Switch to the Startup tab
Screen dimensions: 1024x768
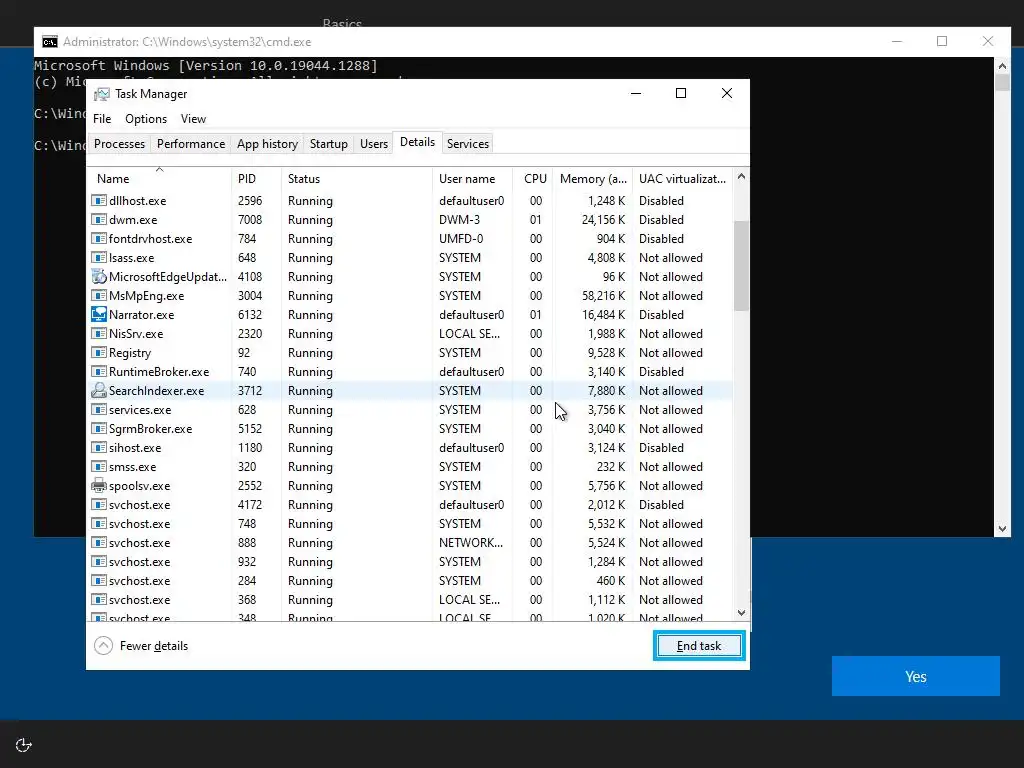328,144
